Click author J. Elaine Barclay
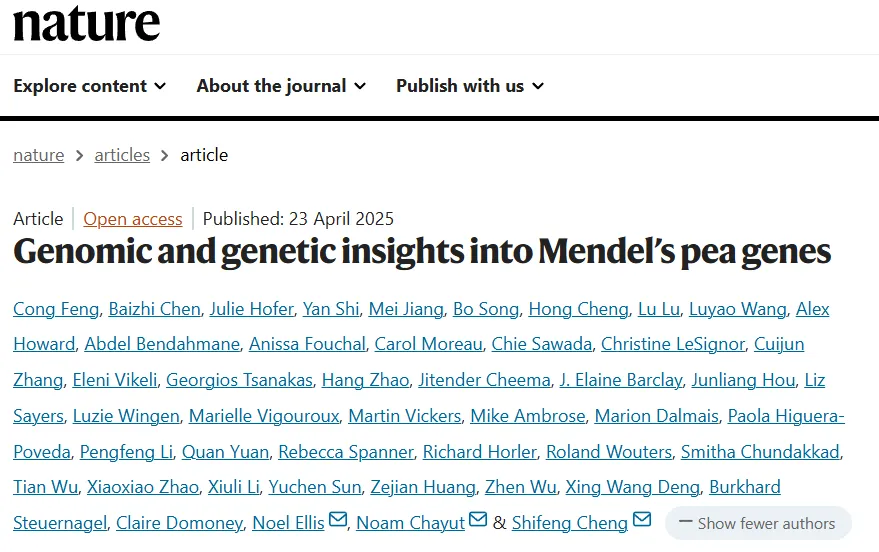Viewport: 879px width, 552px height. (x=621, y=380)
